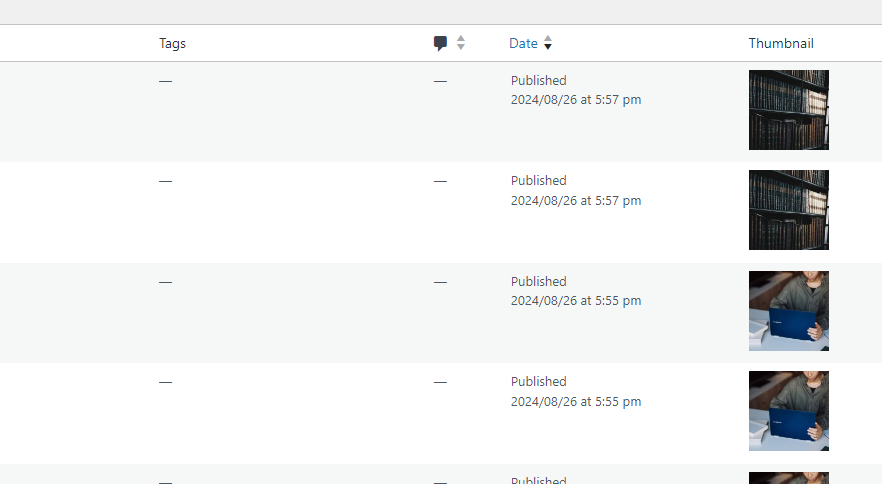Click the first row's 5:57 pm date
This screenshot has width=882, height=484.
pos(576,100)
